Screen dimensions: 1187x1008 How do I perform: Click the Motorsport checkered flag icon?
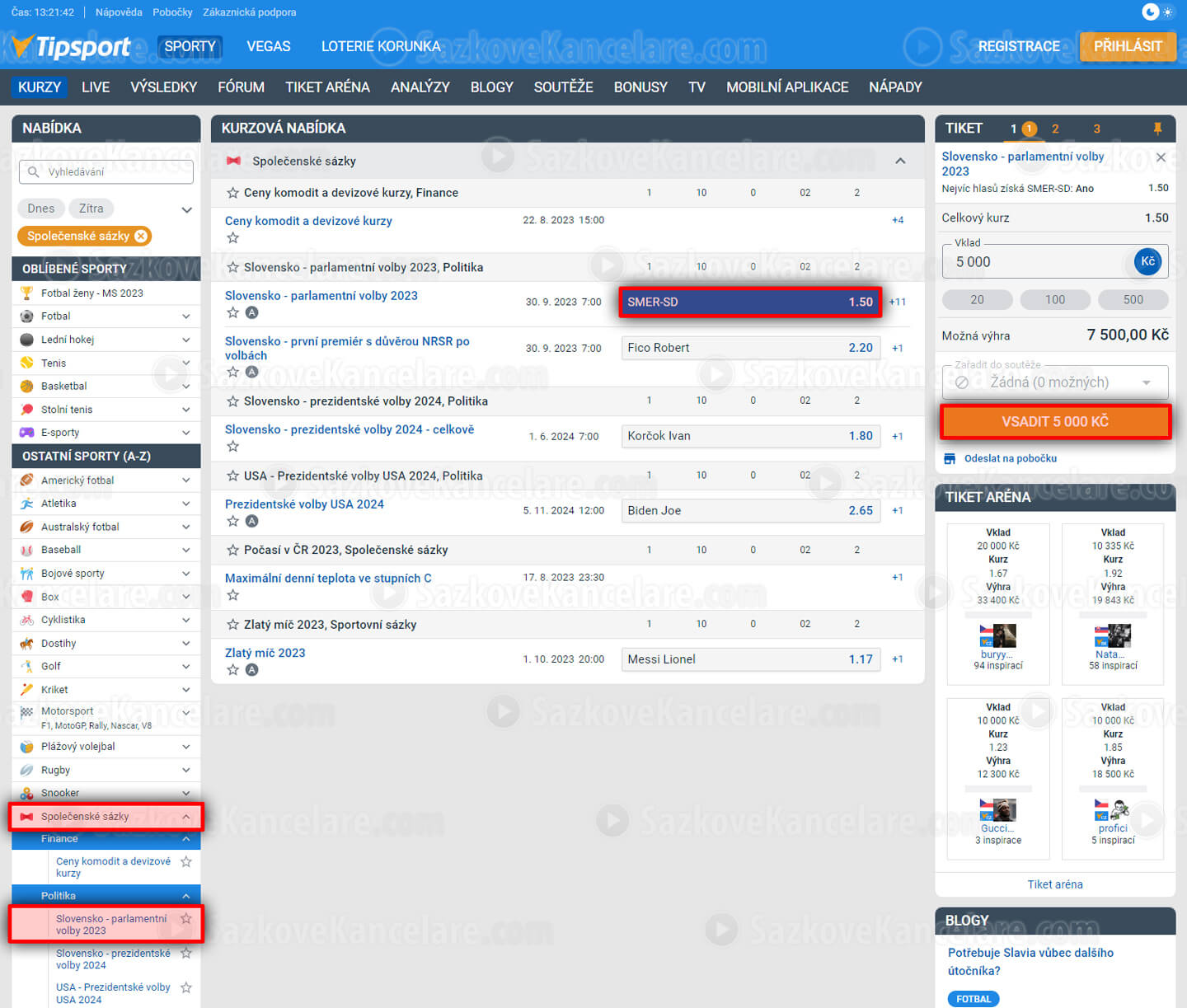point(26,711)
